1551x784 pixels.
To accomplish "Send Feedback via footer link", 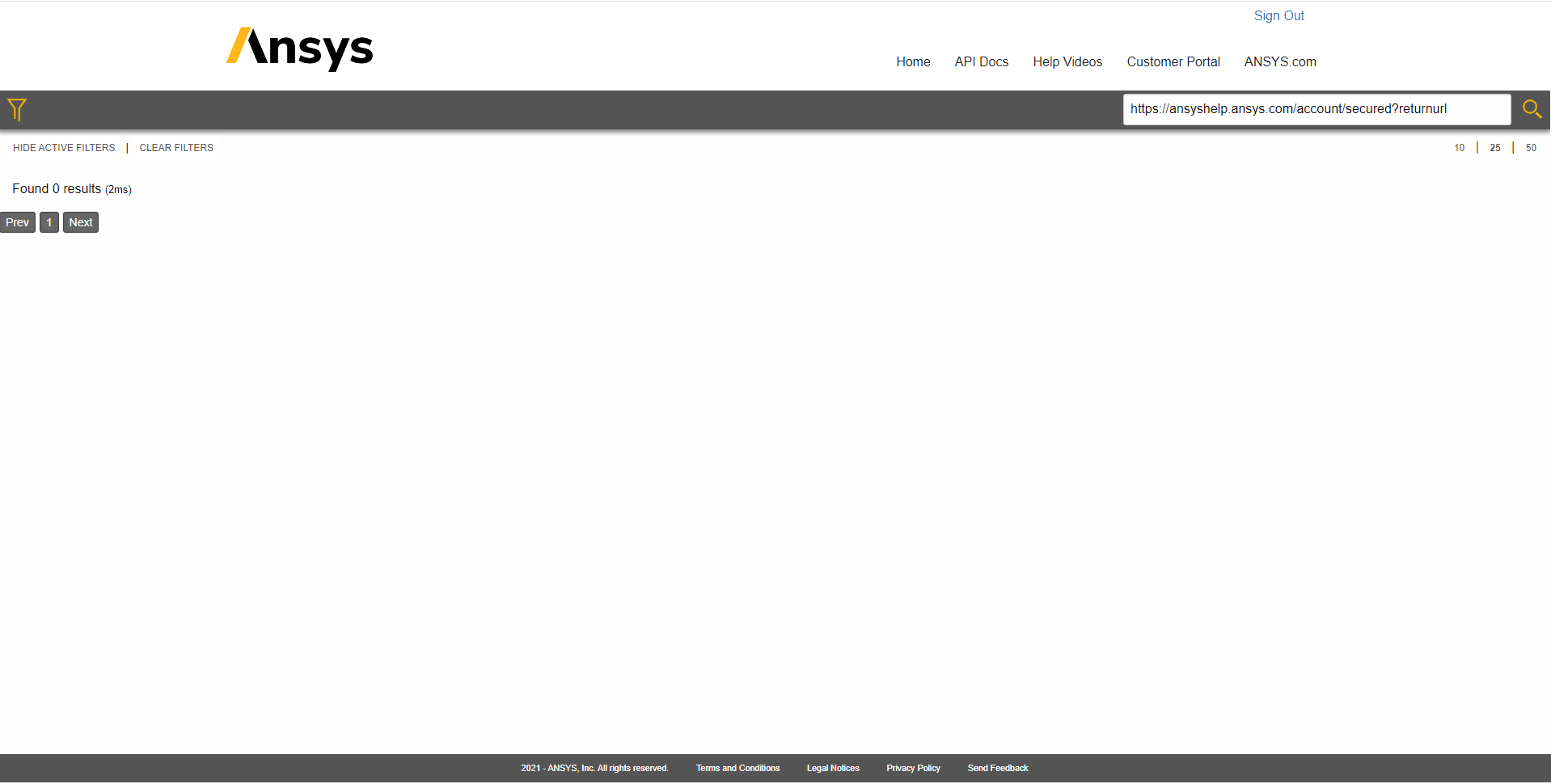I will 997,768.
